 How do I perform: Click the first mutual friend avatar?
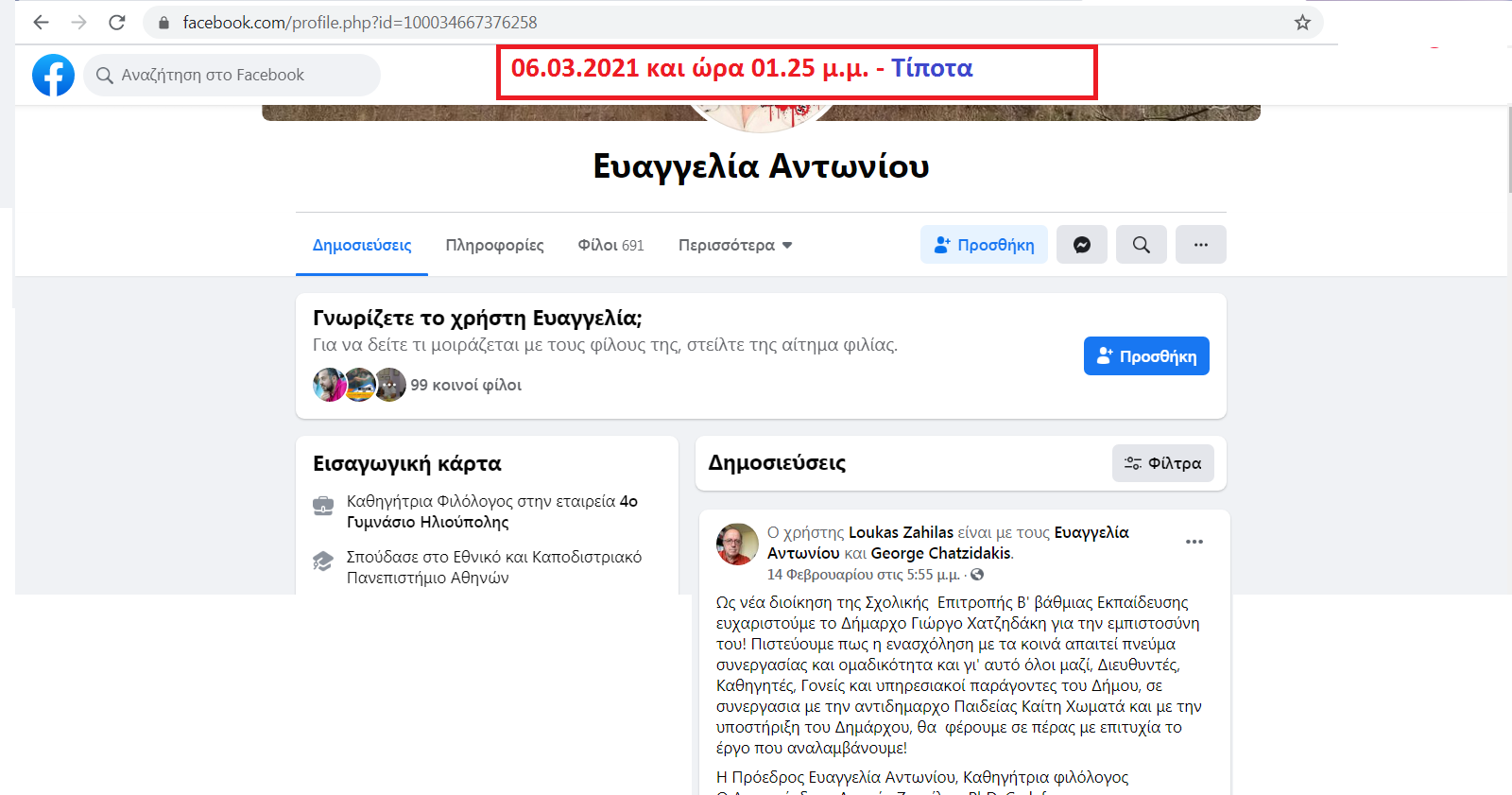tap(329, 385)
